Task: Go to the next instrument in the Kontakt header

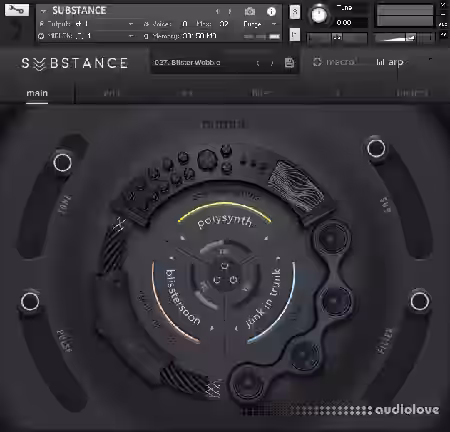Action: [230, 12]
